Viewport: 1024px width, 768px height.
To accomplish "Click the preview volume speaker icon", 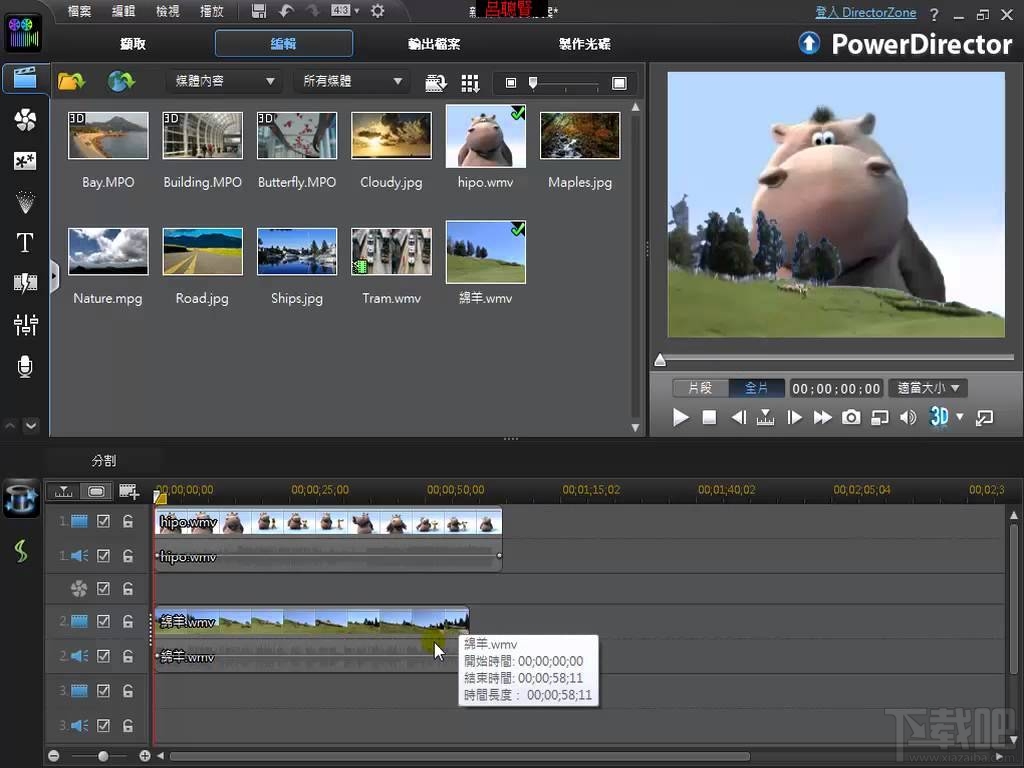I will tap(907, 418).
